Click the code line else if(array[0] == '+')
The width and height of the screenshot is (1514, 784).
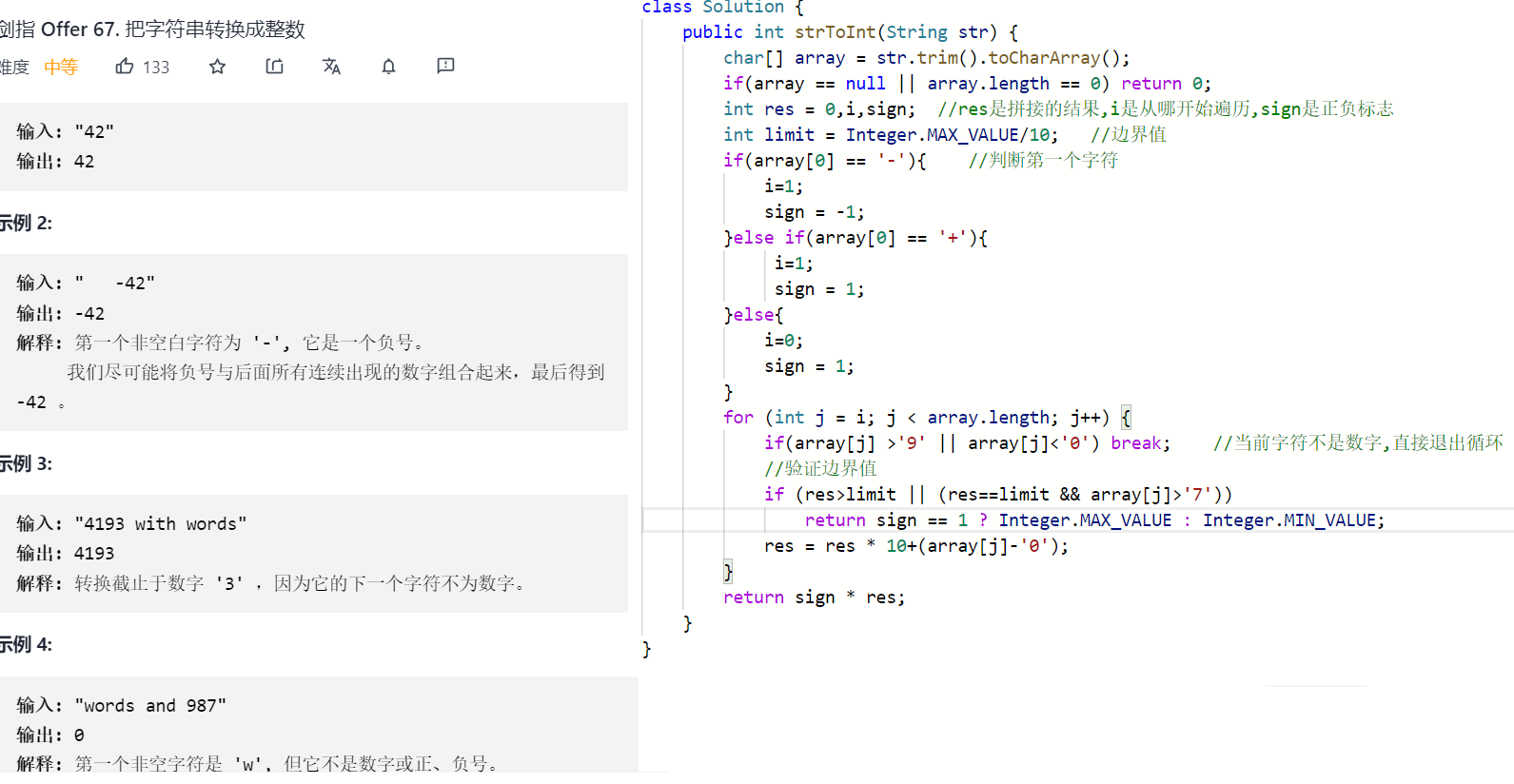click(855, 238)
